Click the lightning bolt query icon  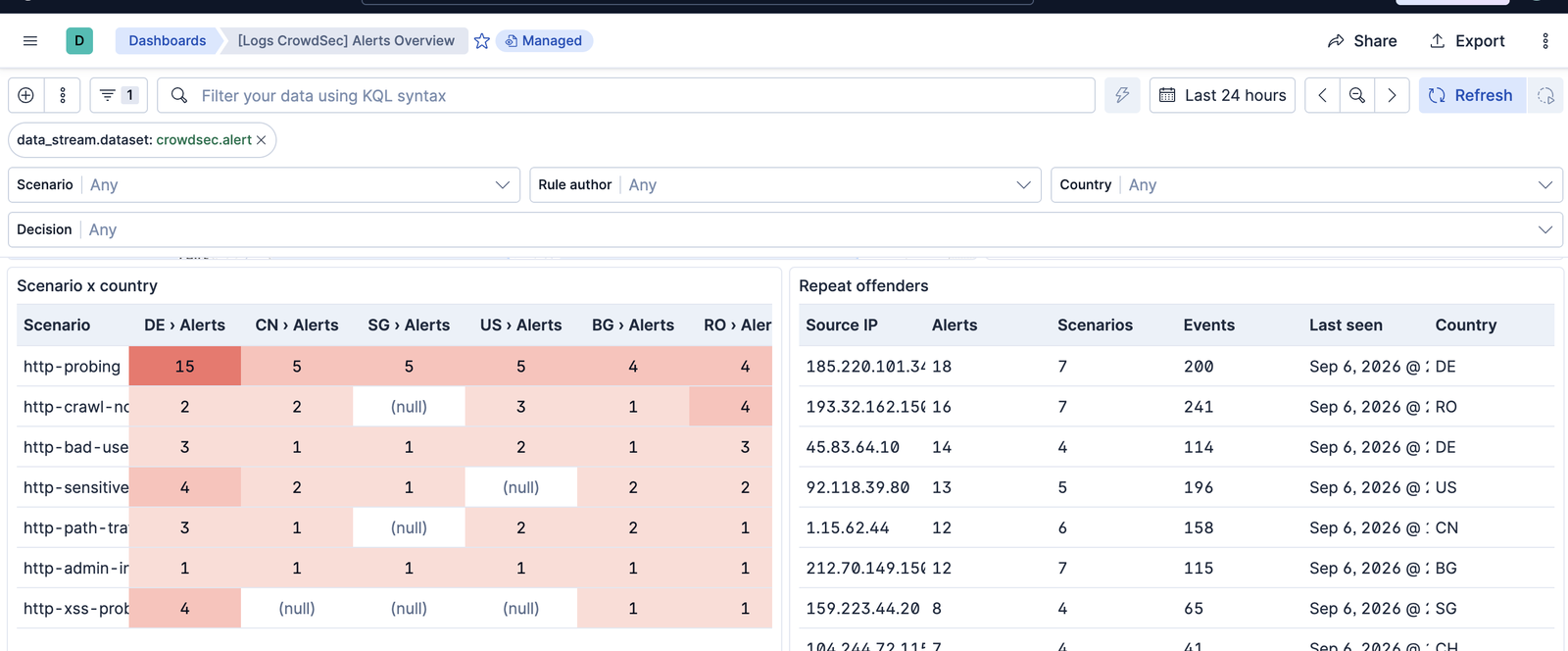pyautogui.click(x=1122, y=95)
